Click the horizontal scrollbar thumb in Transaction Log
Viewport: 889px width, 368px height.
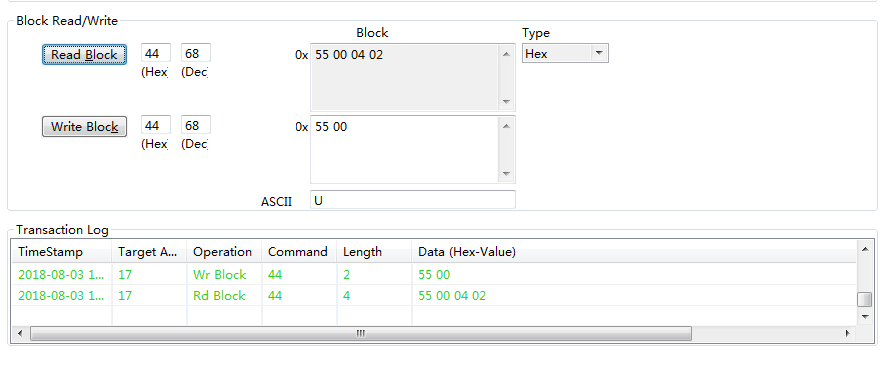click(361, 333)
